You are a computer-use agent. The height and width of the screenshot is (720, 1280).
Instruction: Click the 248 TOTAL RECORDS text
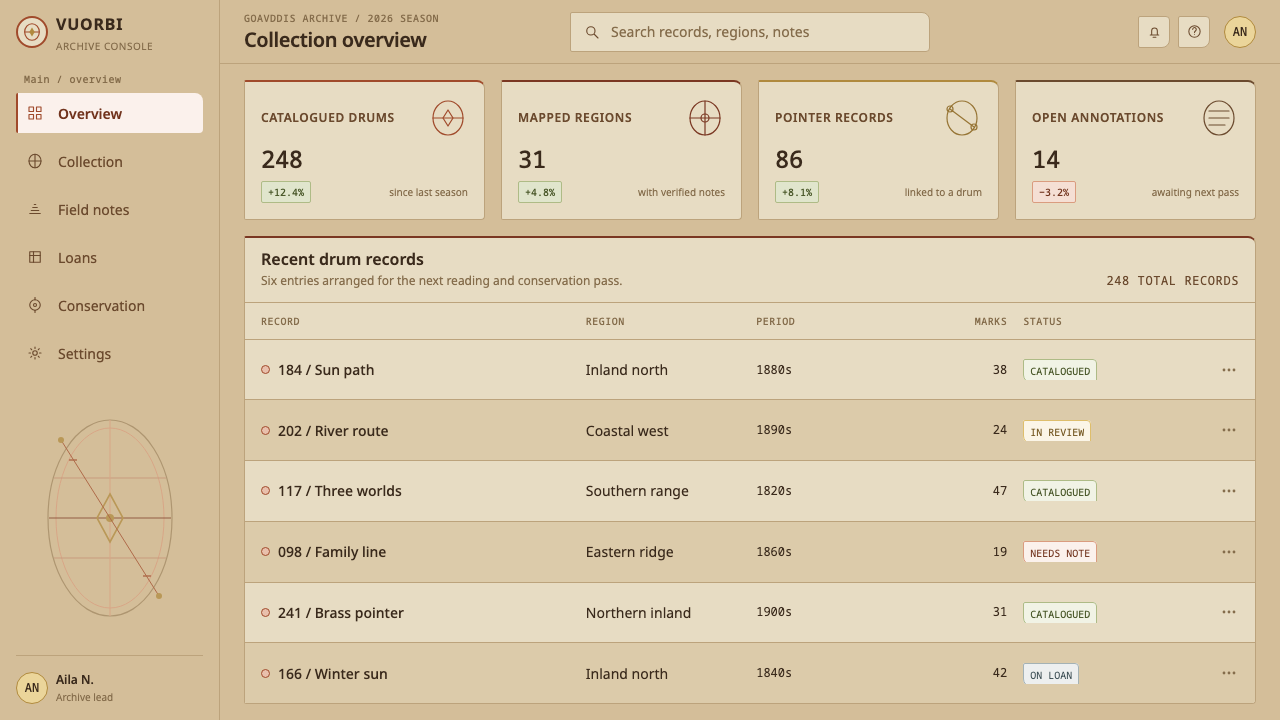click(1172, 281)
